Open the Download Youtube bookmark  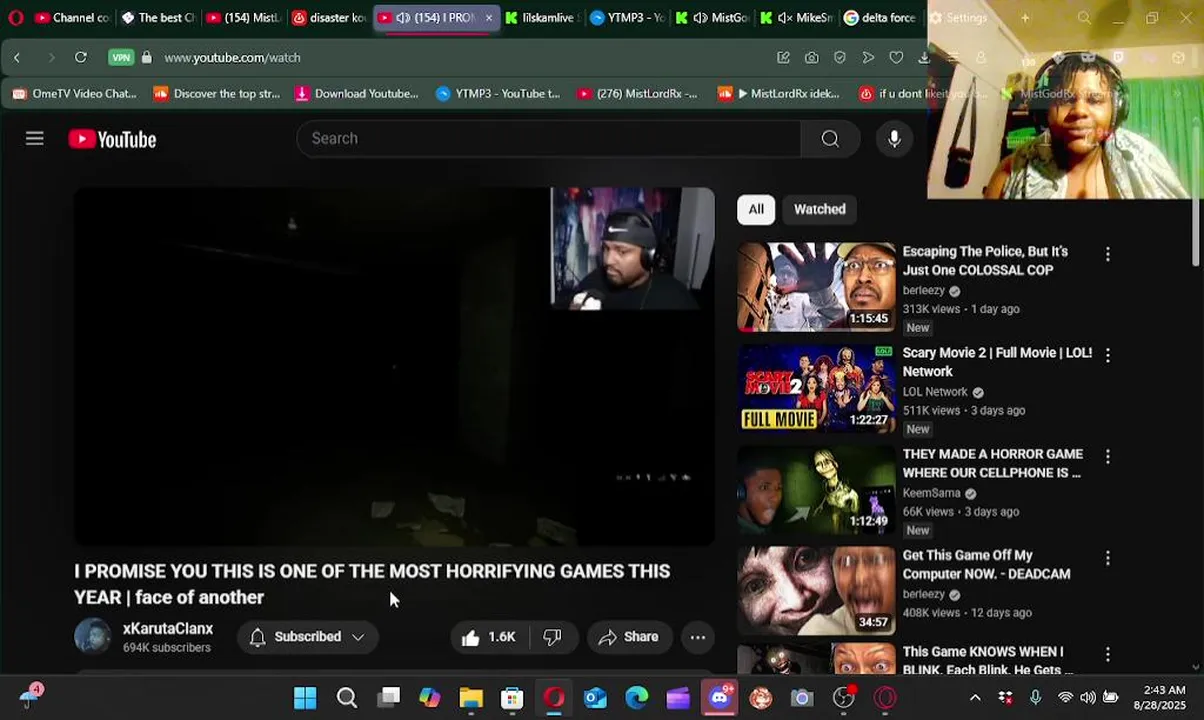point(357,94)
